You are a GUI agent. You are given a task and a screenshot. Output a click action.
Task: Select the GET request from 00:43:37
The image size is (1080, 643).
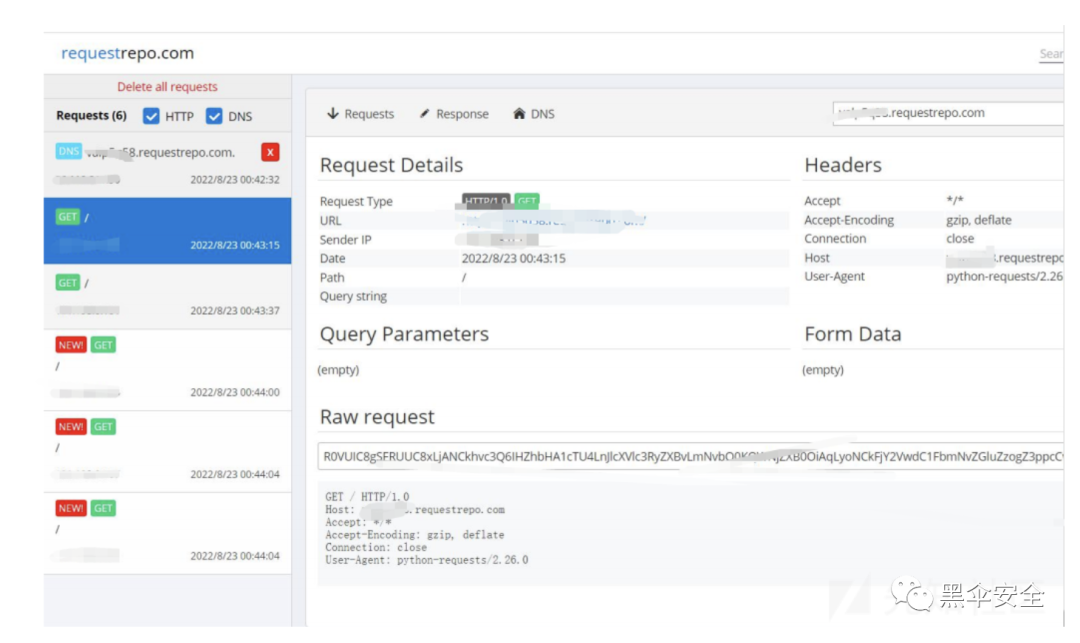pos(167,297)
